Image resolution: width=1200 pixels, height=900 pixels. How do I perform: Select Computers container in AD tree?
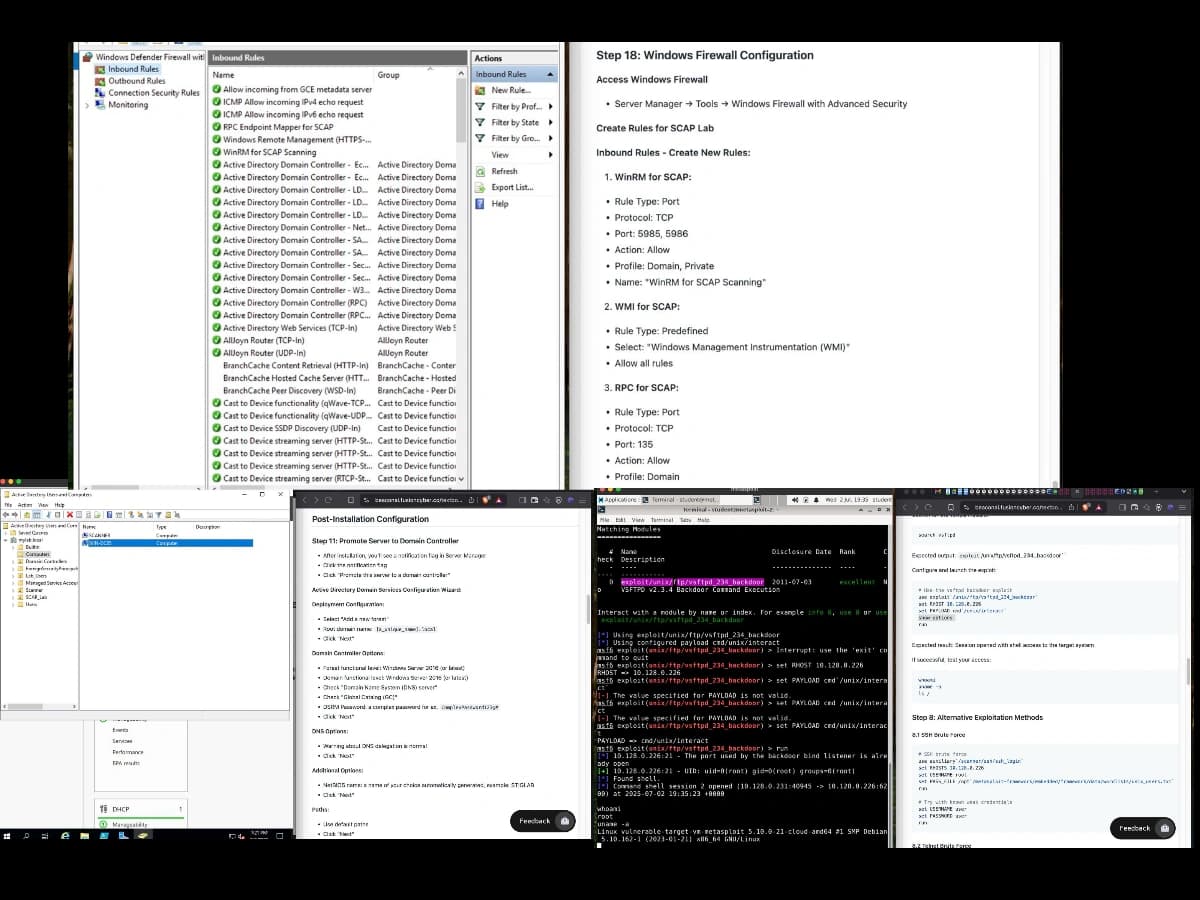pyautogui.click(x=36, y=554)
